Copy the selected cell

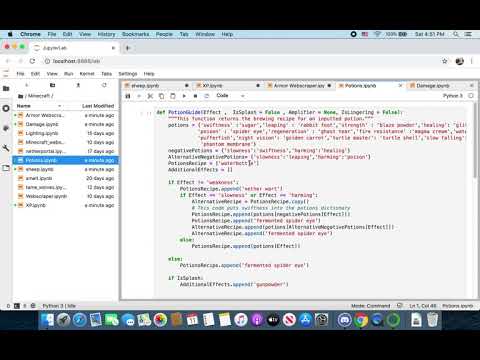[162, 96]
